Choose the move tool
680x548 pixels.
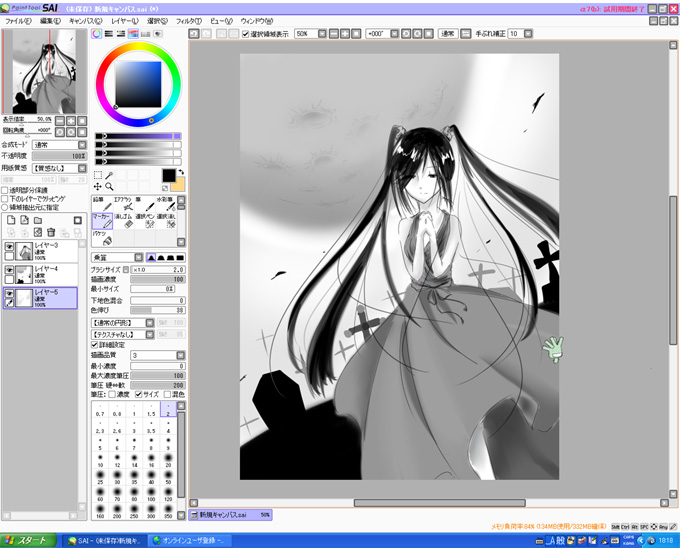[x=98, y=186]
